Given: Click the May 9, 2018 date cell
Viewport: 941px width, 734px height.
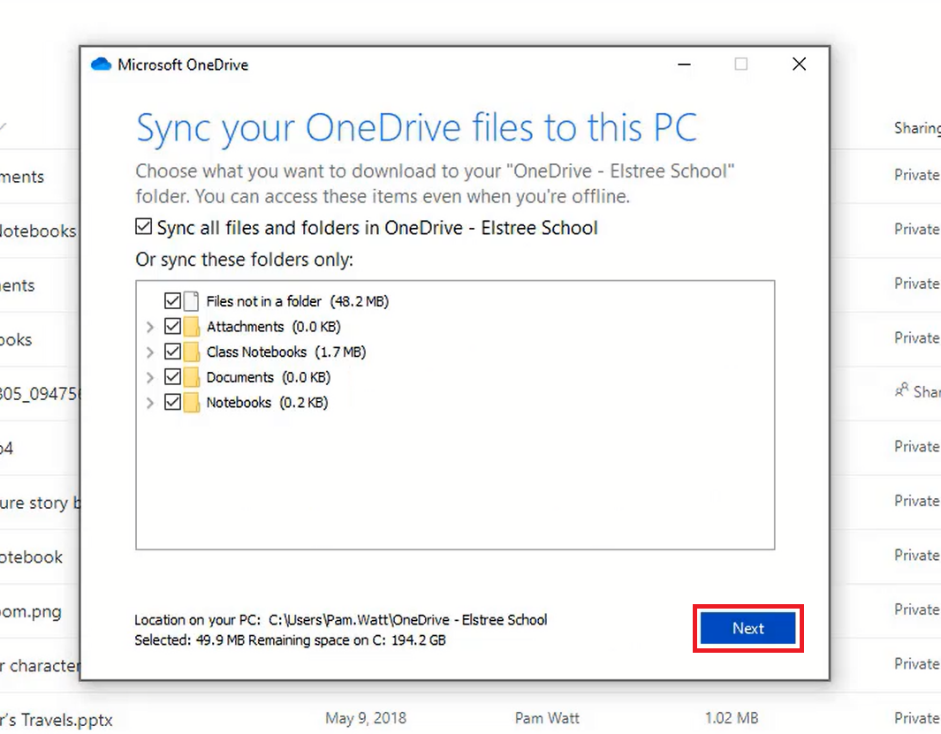Looking at the screenshot, I should click(365, 718).
